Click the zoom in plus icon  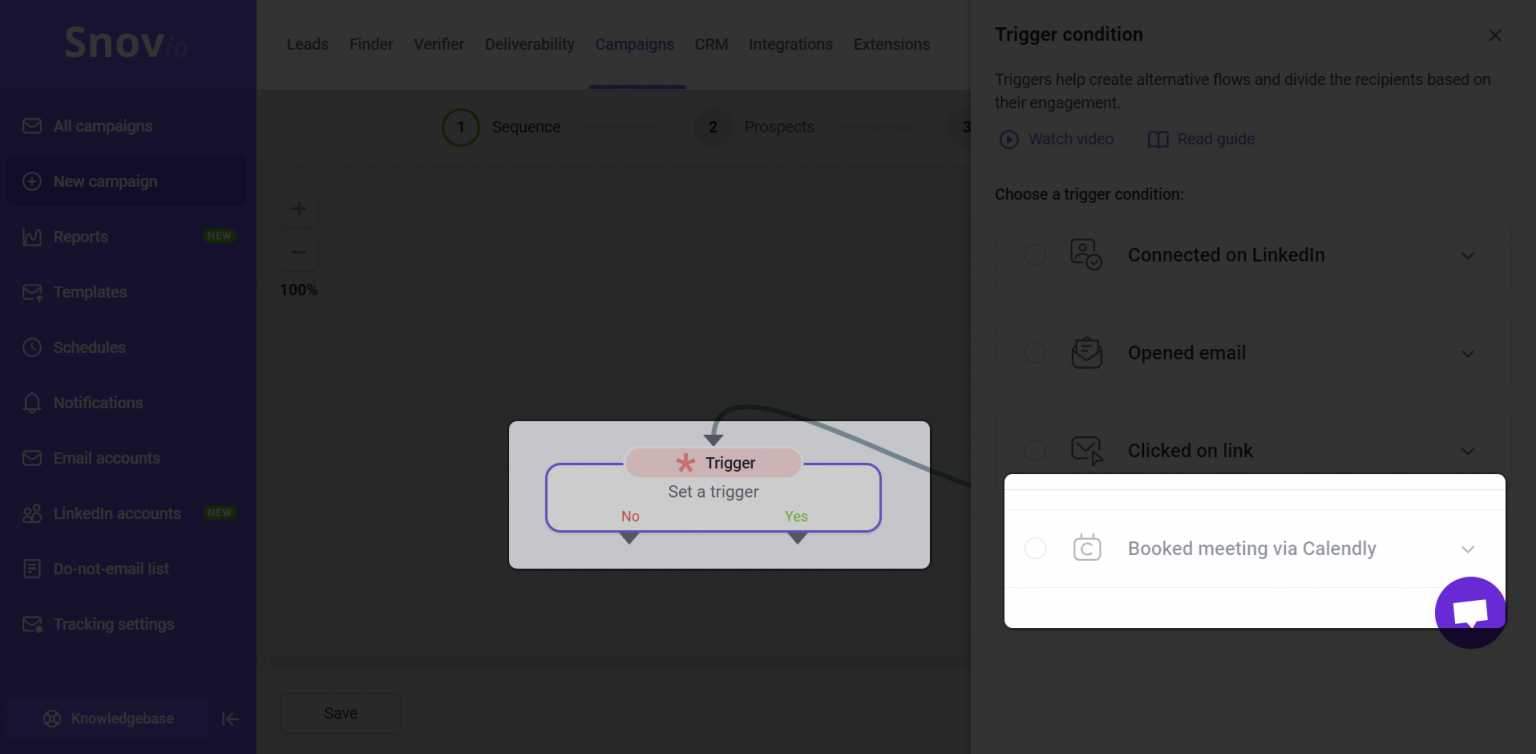point(298,209)
